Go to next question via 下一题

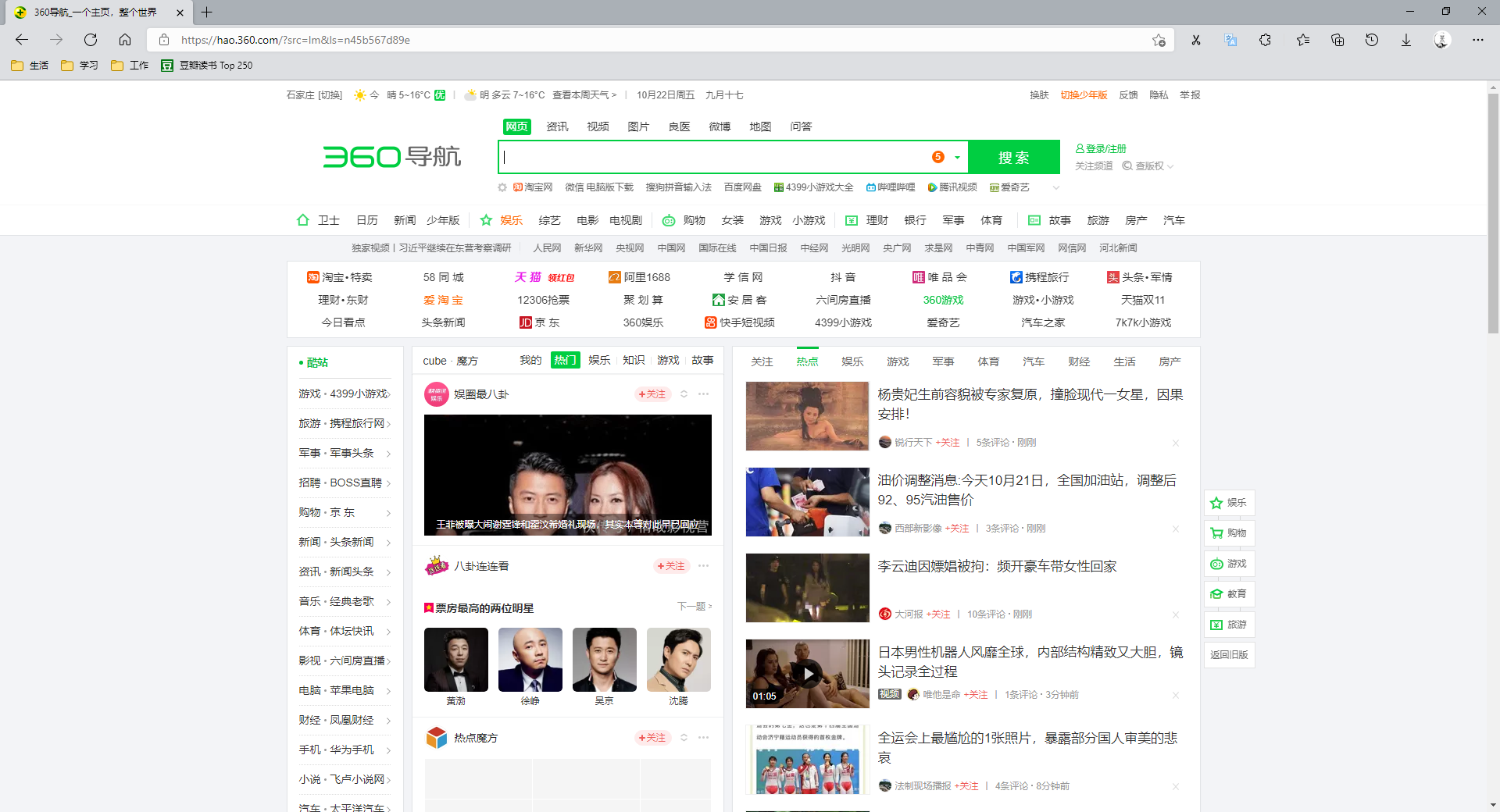pyautogui.click(x=695, y=607)
